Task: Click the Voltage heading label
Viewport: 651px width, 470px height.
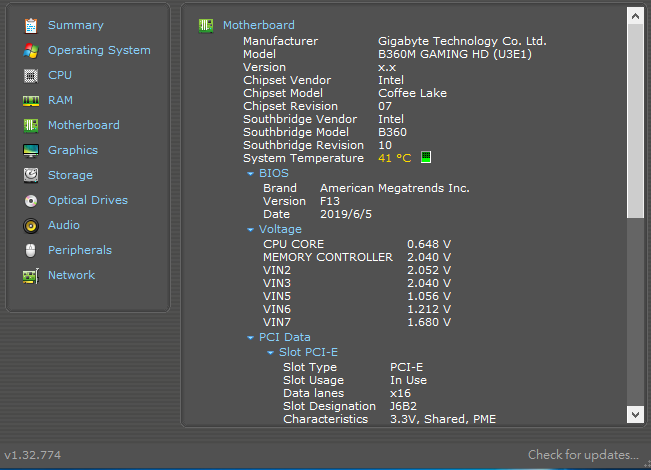Action: (280, 229)
